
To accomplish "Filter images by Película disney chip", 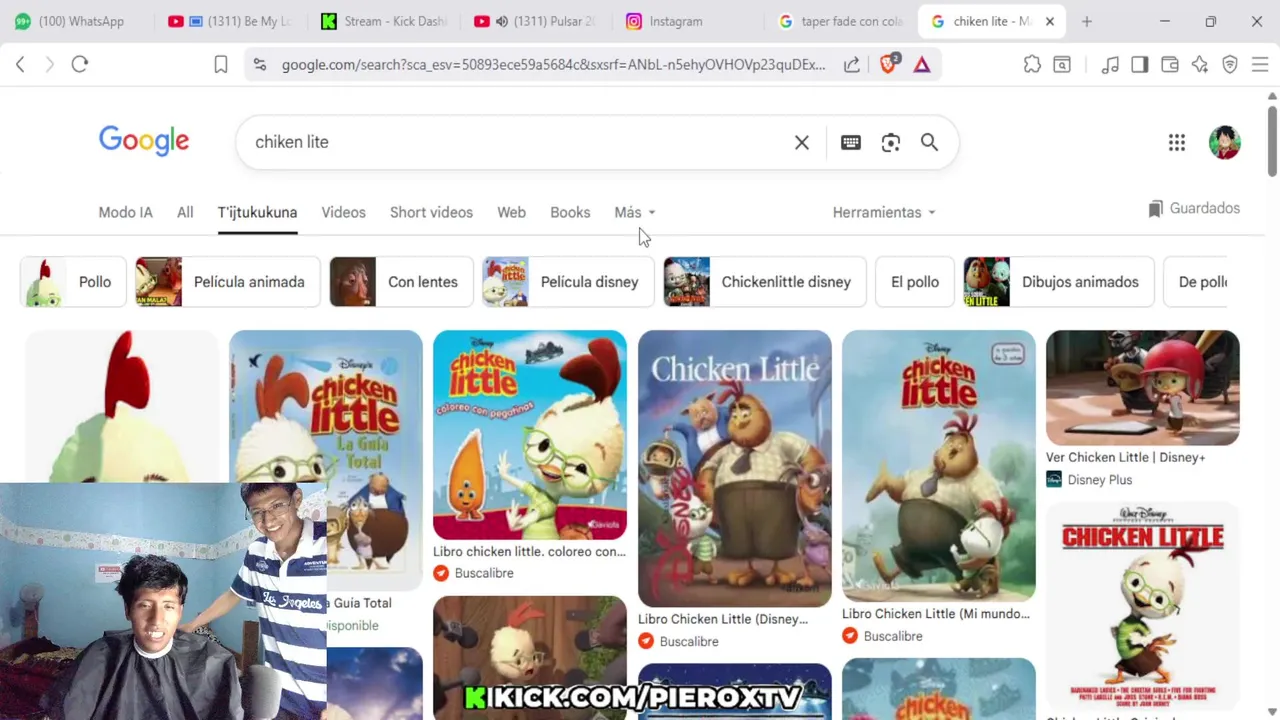I will coord(568,282).
